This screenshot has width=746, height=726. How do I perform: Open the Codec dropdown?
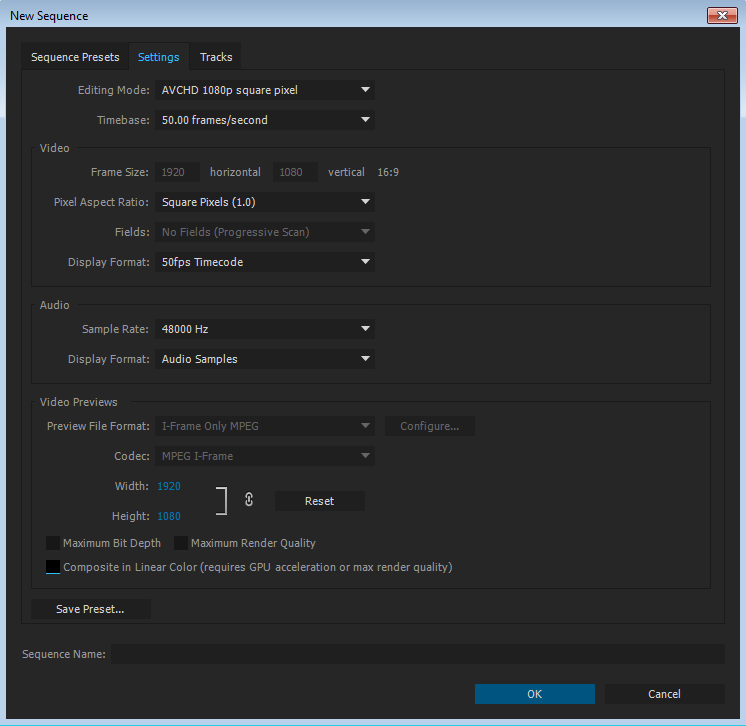(x=265, y=456)
